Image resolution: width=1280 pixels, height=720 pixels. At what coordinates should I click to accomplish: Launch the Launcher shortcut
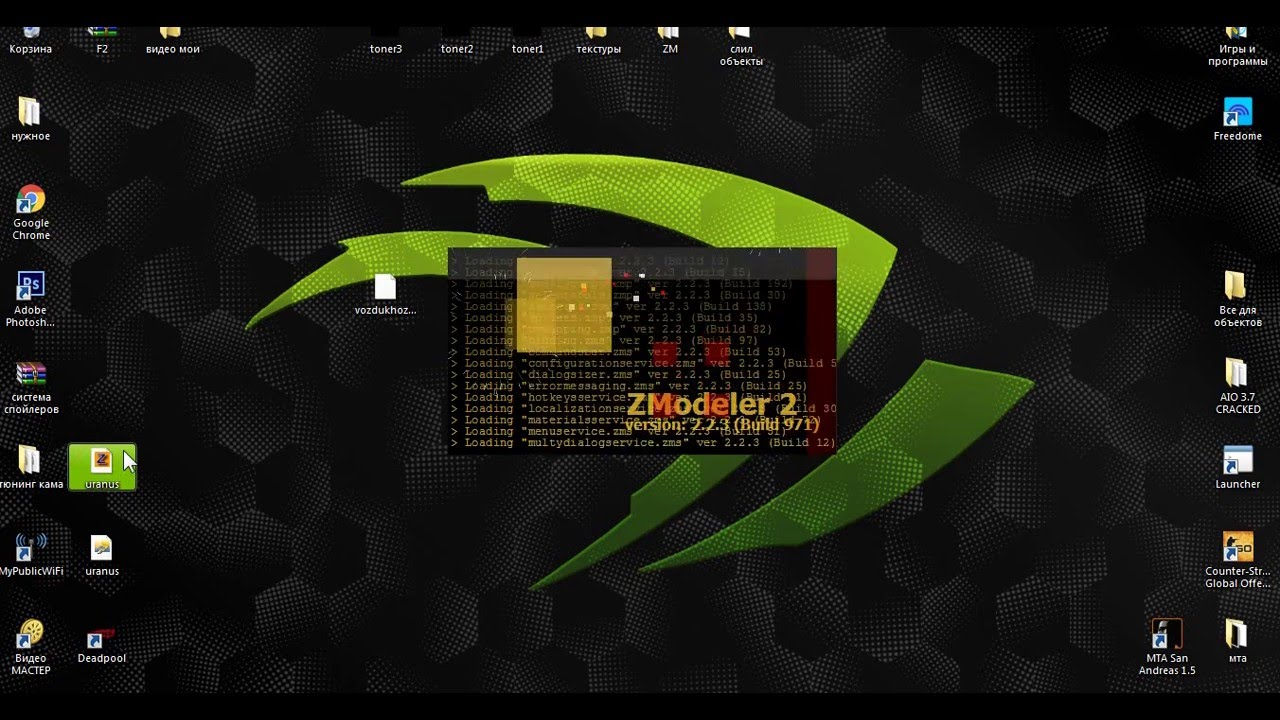[1238, 467]
